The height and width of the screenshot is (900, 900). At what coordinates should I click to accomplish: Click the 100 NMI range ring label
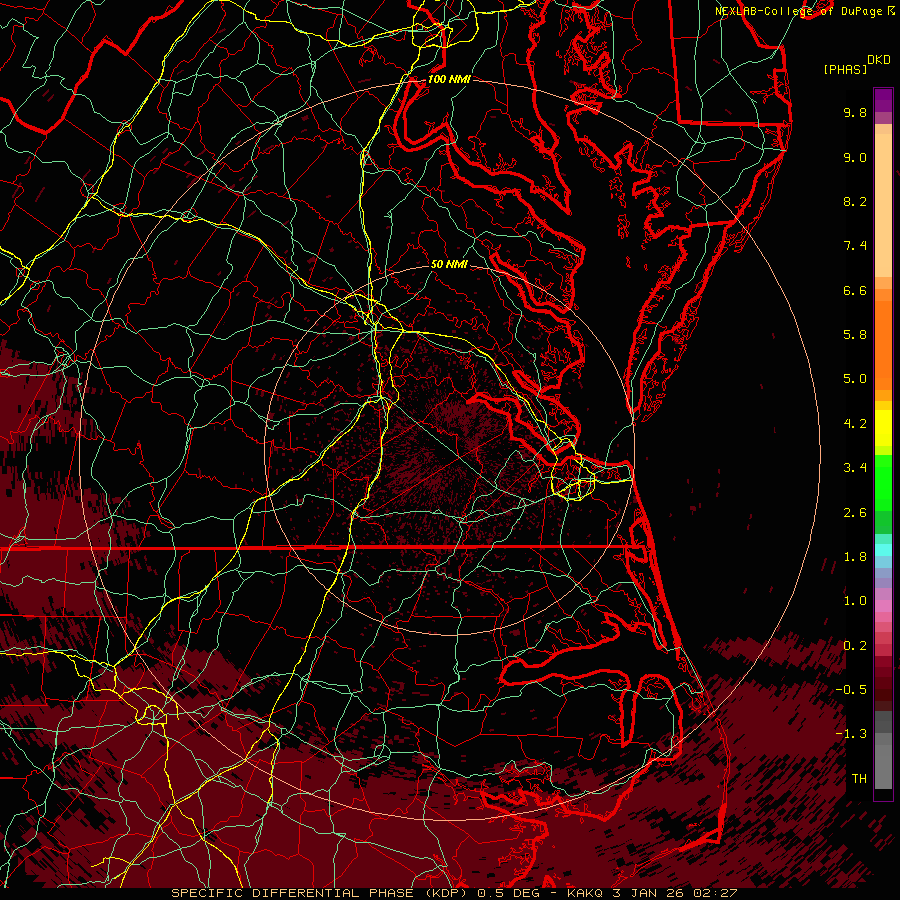point(449,79)
